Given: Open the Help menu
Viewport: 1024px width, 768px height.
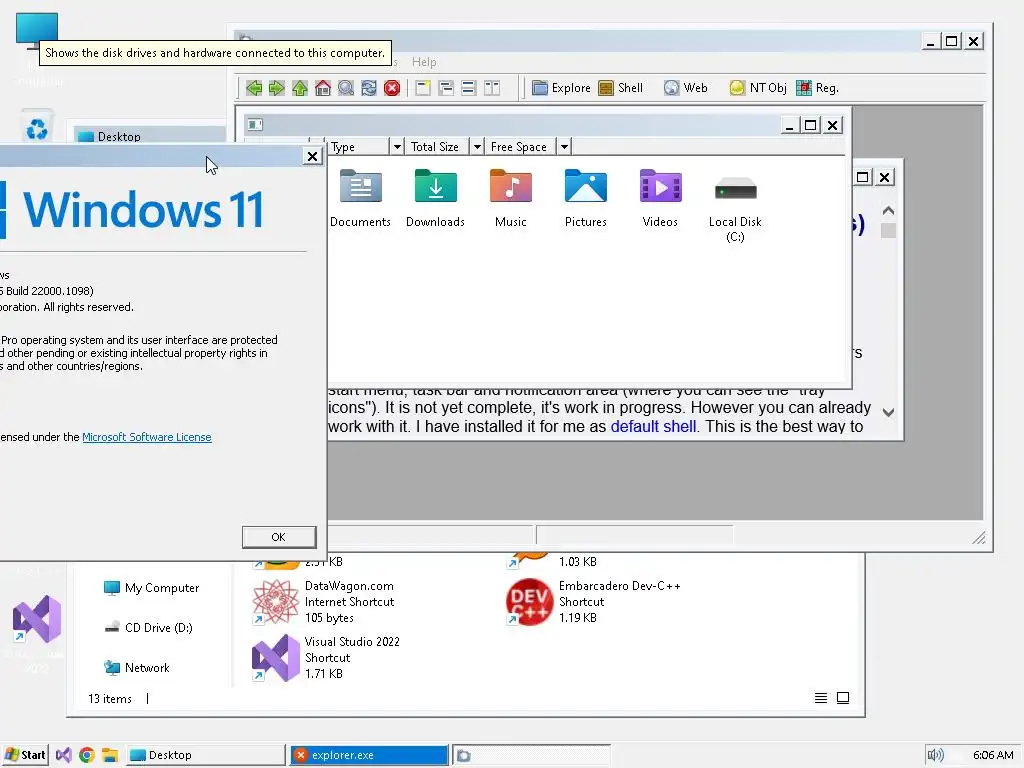Looking at the screenshot, I should point(424,62).
